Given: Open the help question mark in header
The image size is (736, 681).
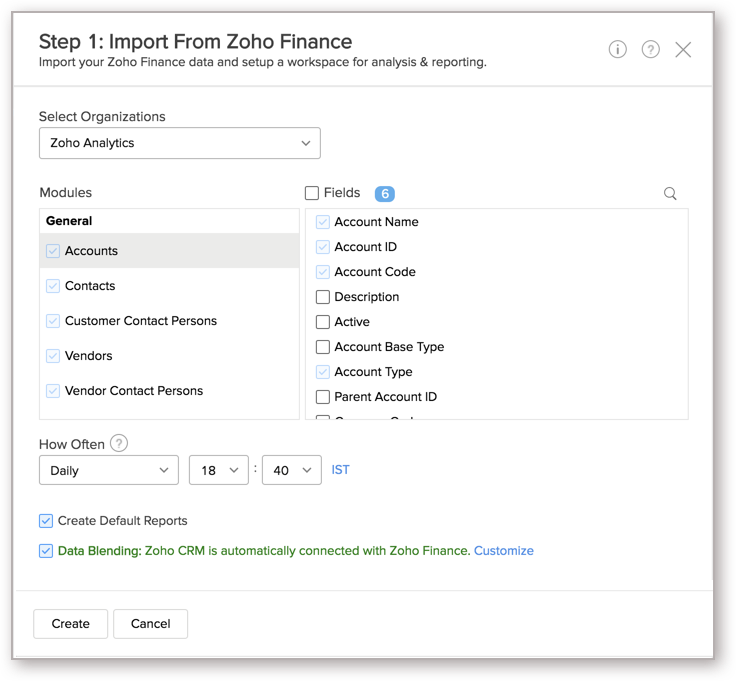Looking at the screenshot, I should pyautogui.click(x=650, y=49).
